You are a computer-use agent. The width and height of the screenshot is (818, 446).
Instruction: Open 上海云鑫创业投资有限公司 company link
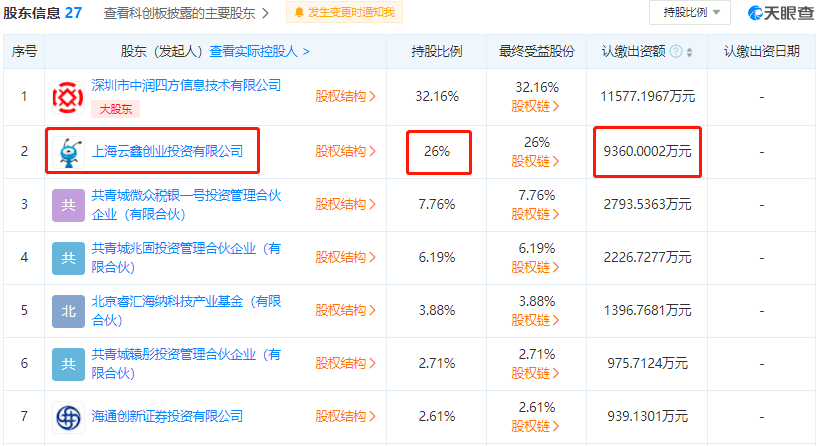[167, 151]
